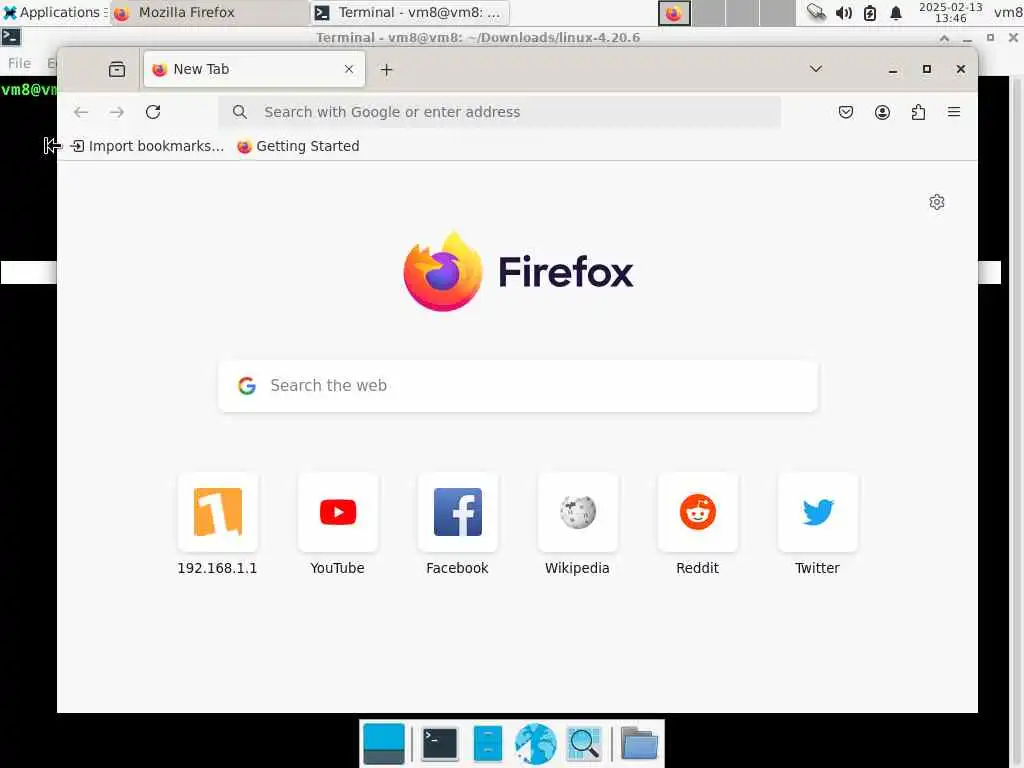Switch to Mozilla Firefox taskbar button
The image size is (1024, 768).
pyautogui.click(x=209, y=12)
